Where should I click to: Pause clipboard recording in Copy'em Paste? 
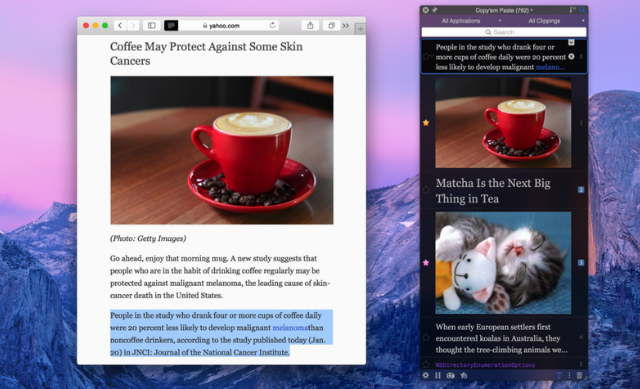point(438,376)
